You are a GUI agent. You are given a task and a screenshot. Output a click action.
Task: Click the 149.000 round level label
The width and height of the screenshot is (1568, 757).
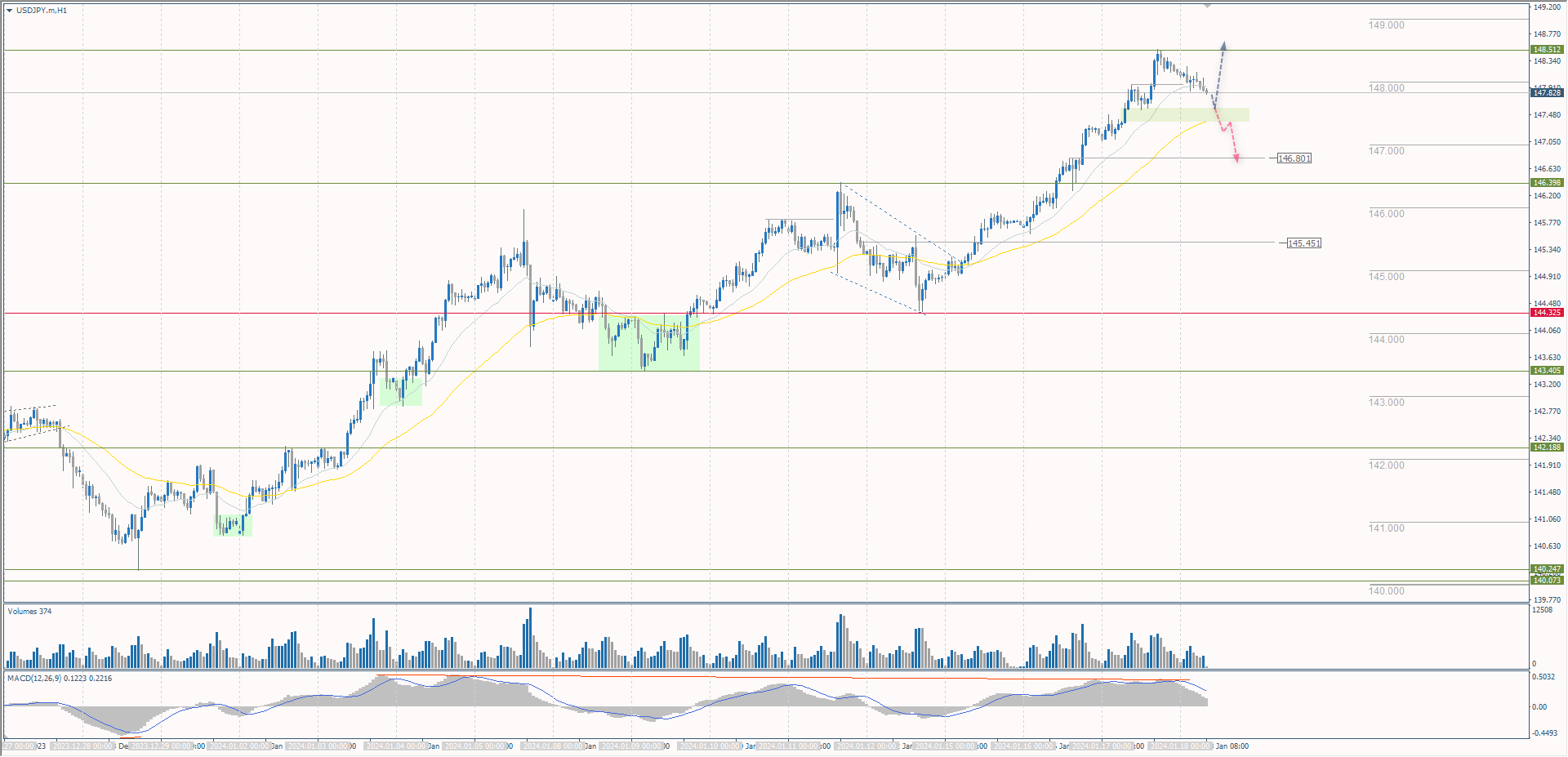click(x=1387, y=25)
